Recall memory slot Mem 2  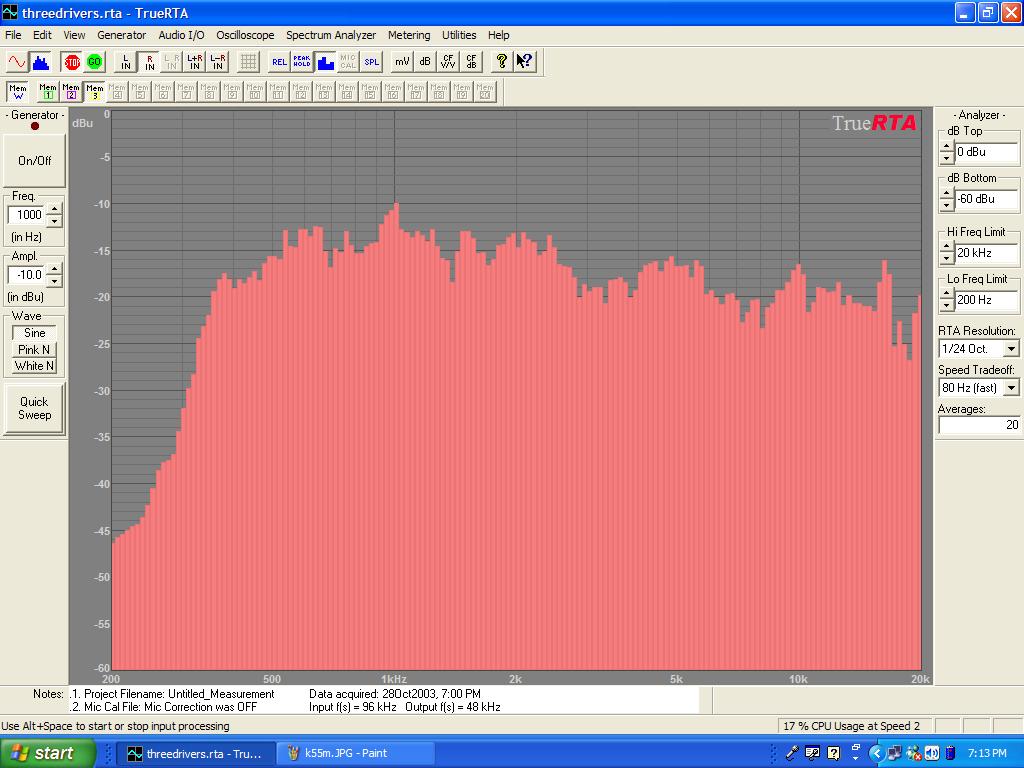click(x=70, y=92)
